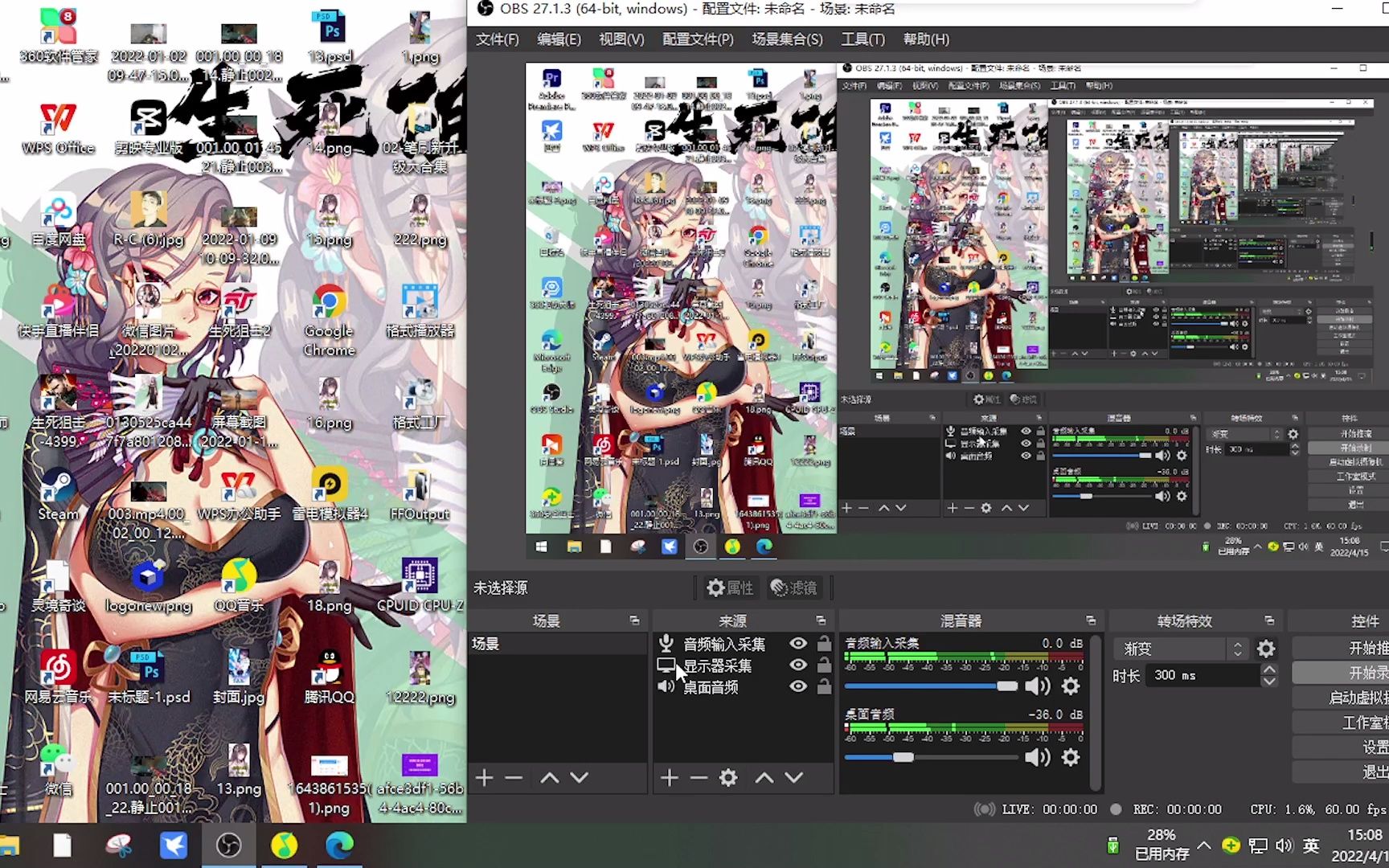This screenshot has width=1389, height=868.
Task: Undock the 转场特效 panel
Action: [x=1269, y=620]
